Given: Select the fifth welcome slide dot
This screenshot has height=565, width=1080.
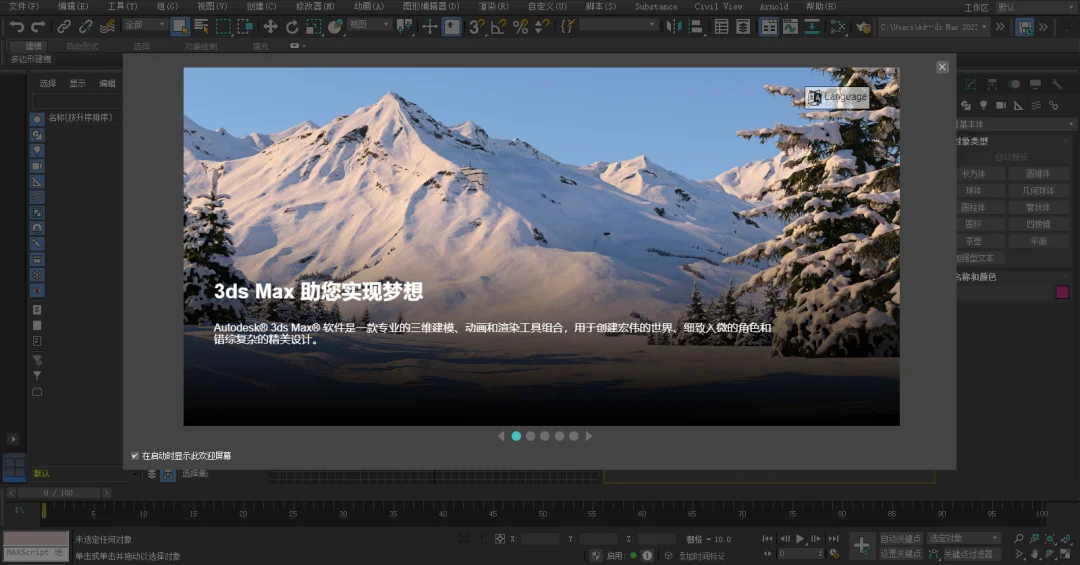Looking at the screenshot, I should pyautogui.click(x=574, y=436).
